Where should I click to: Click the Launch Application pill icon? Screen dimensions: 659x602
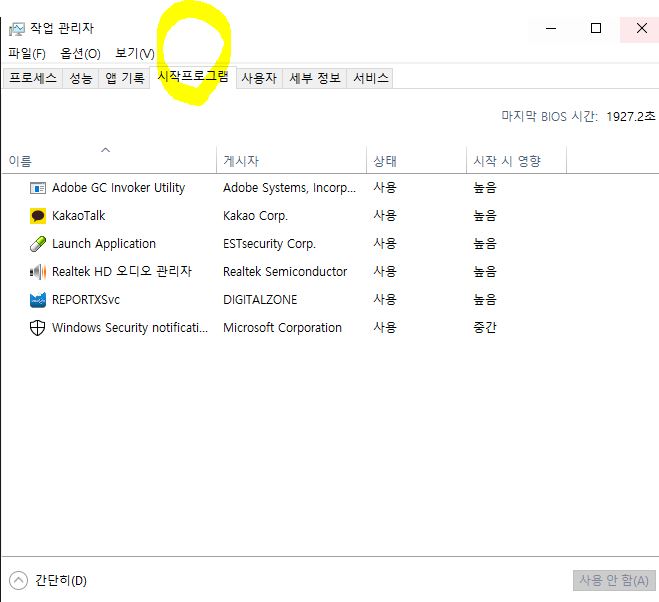tap(38, 244)
